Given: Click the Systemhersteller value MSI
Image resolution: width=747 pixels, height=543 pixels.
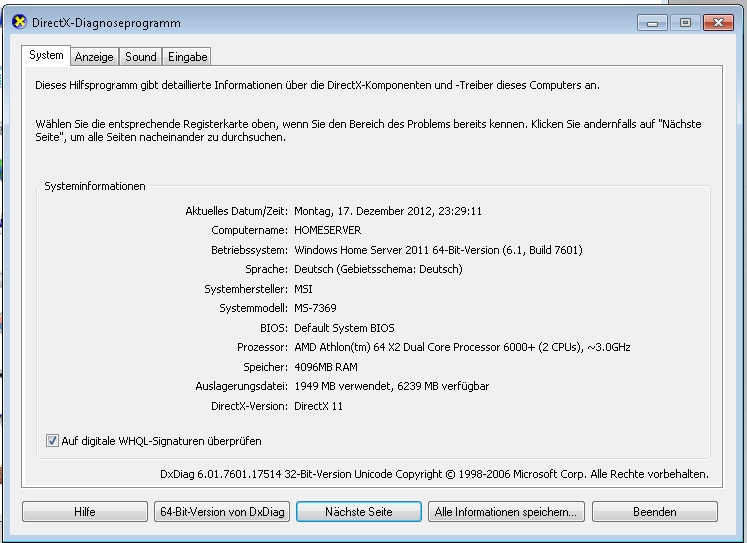Looking at the screenshot, I should [x=303, y=289].
